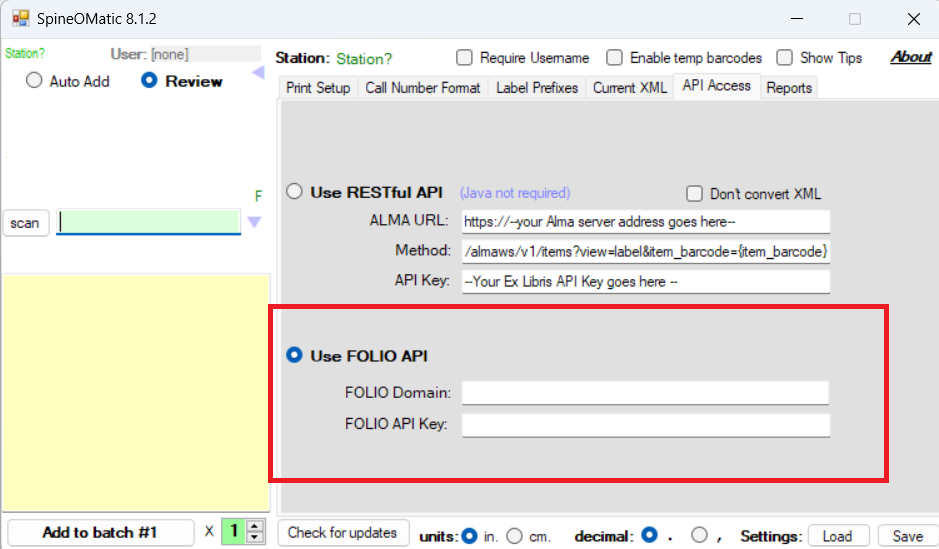The image size is (939, 549).
Task: Enable the Require Username checkbox
Action: 465,58
